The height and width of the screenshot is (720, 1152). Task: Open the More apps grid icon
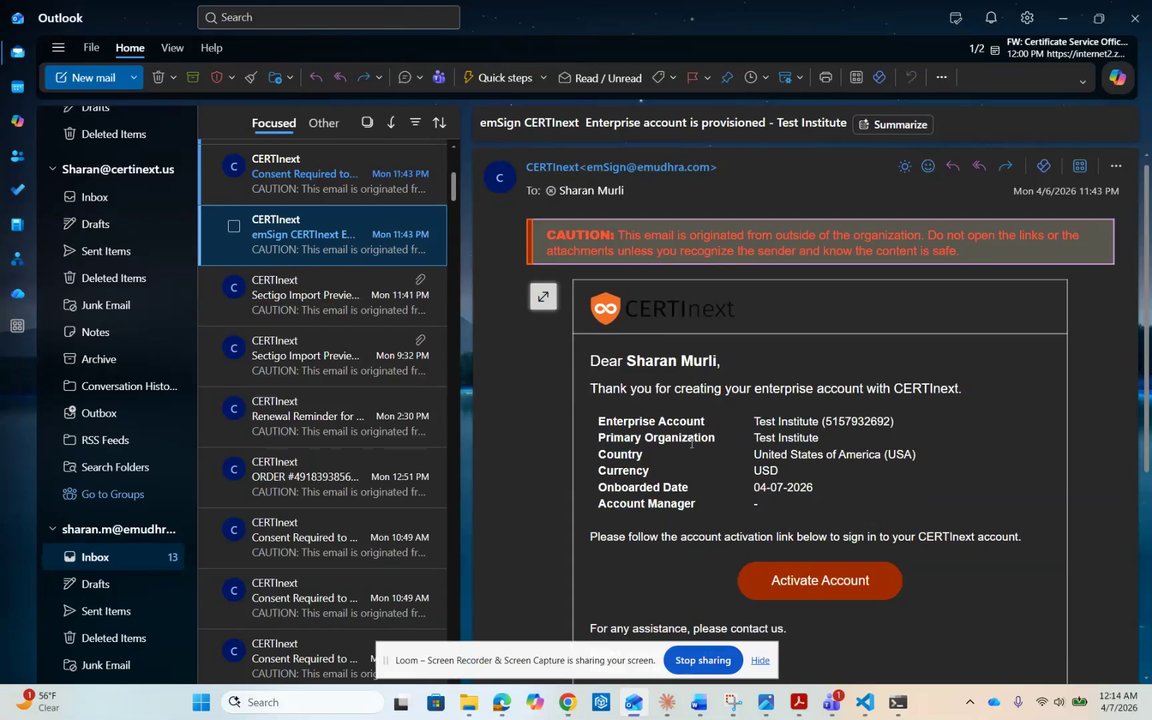18,325
